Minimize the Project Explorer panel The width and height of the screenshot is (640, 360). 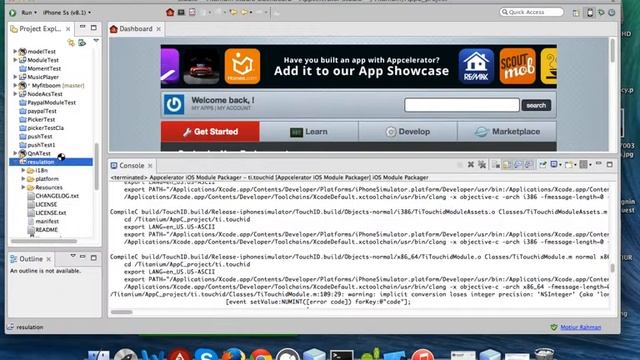83,27
